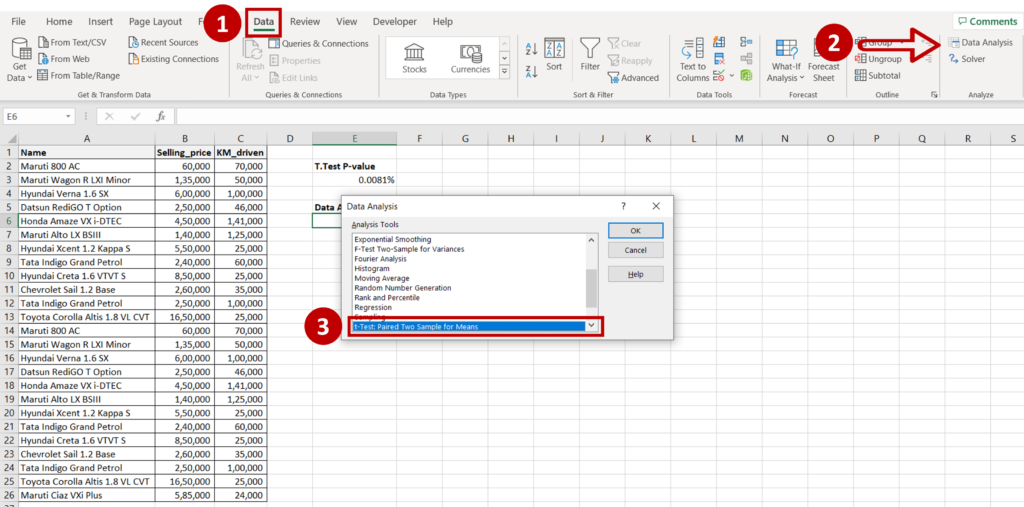Click Remove Duplicates icon
Image resolution: width=1024 pixels, height=507 pixels.
719,59
